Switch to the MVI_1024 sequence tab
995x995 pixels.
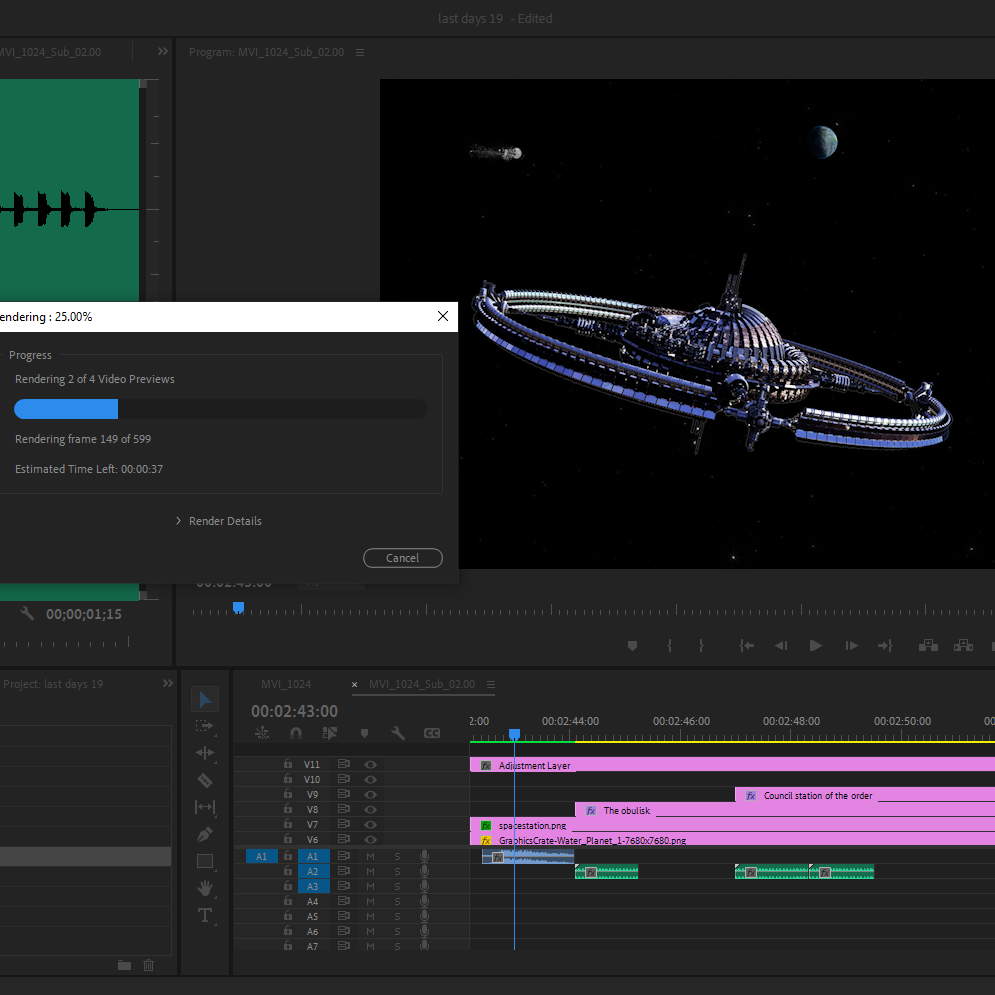click(x=286, y=684)
